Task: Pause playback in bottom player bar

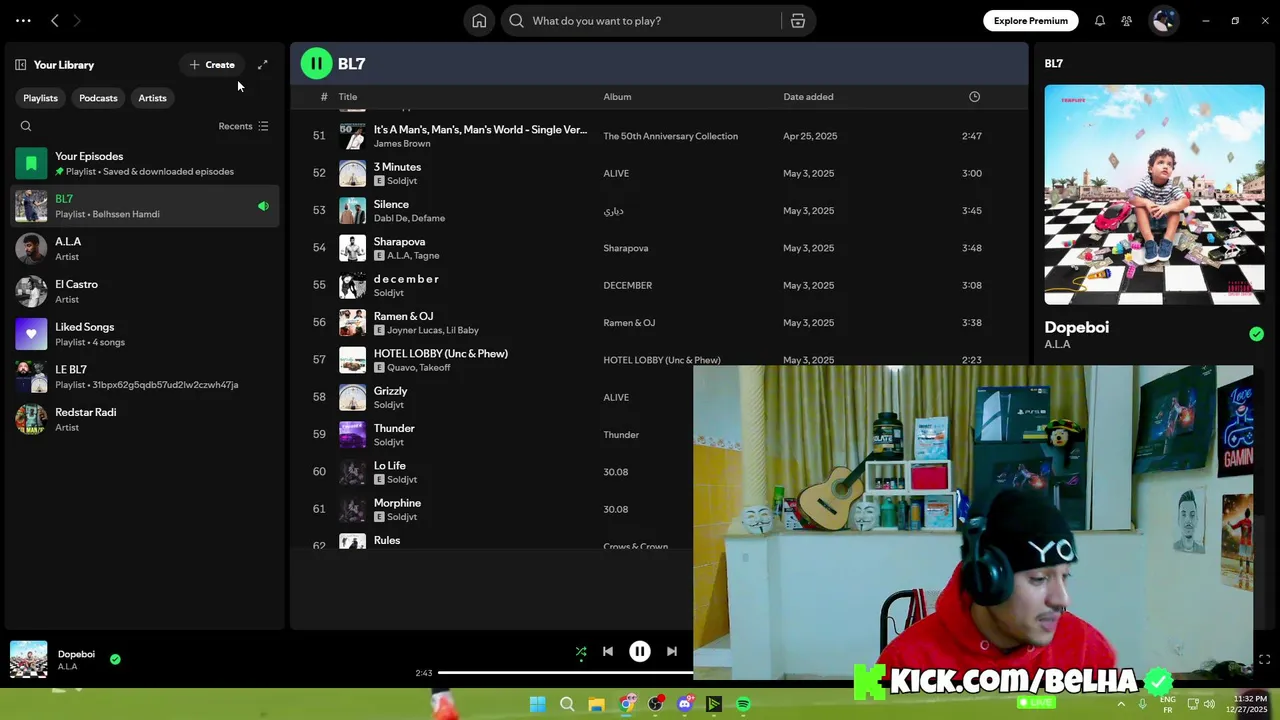Action: pyautogui.click(x=640, y=651)
